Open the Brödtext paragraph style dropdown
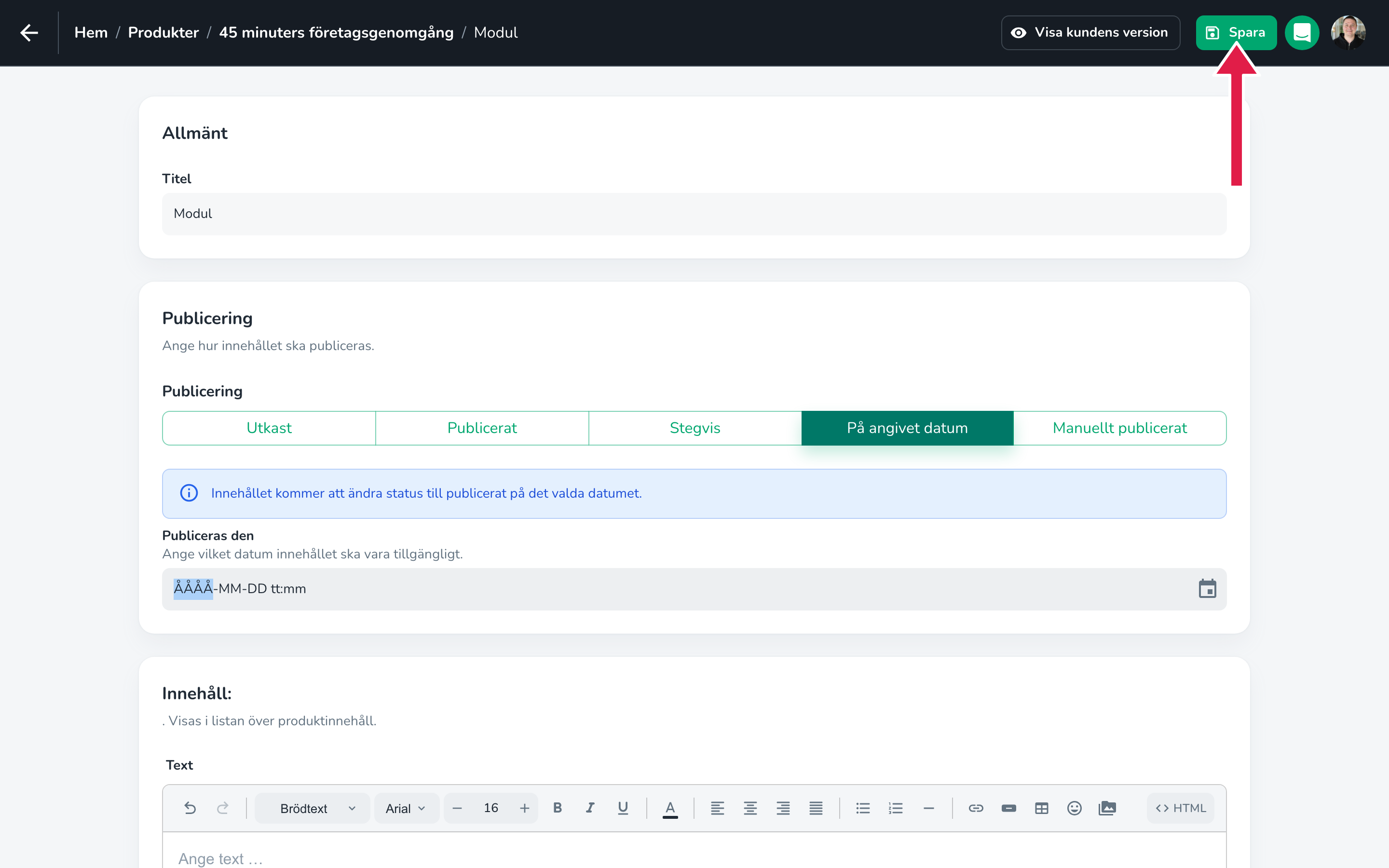Image resolution: width=1389 pixels, height=868 pixels. coord(312,808)
